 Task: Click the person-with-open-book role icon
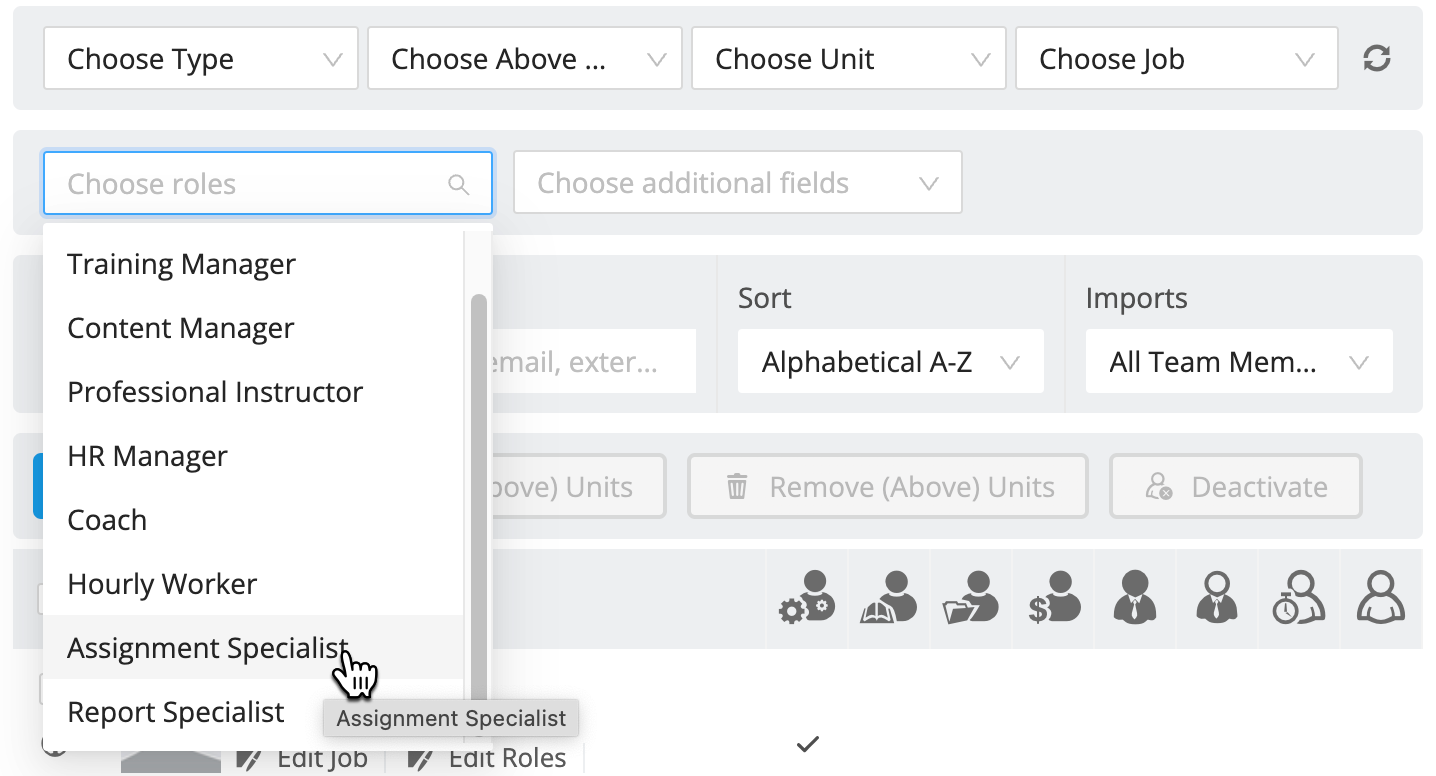pyautogui.click(x=889, y=598)
